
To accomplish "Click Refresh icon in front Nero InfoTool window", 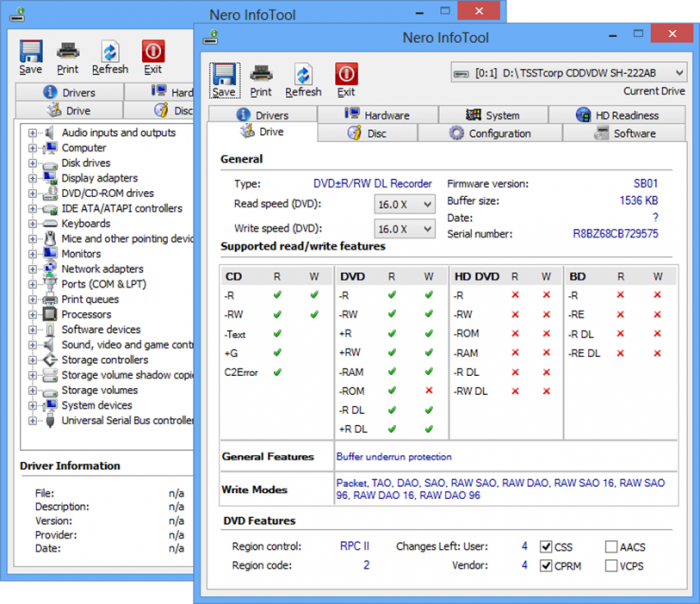I will coord(303,74).
